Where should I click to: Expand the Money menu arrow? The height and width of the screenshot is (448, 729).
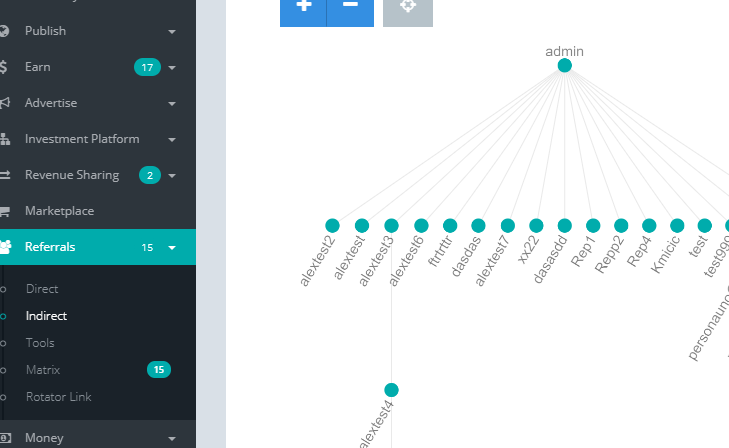tap(172, 439)
